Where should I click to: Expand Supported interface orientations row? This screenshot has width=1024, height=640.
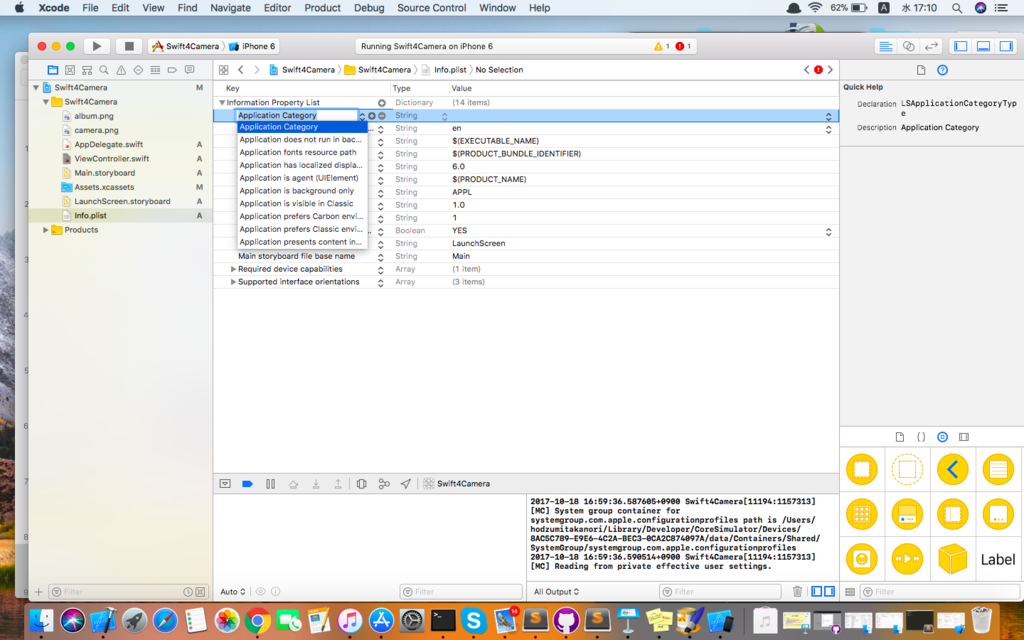click(233, 282)
